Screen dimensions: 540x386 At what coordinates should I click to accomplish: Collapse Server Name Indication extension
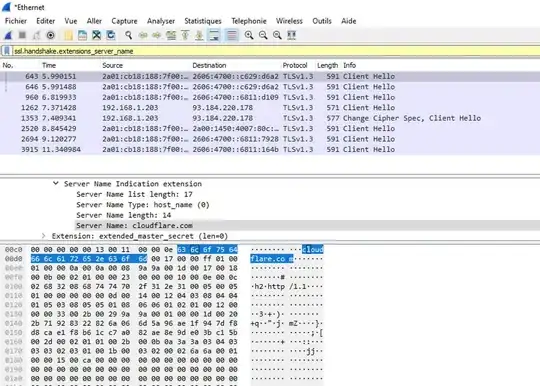coord(55,184)
